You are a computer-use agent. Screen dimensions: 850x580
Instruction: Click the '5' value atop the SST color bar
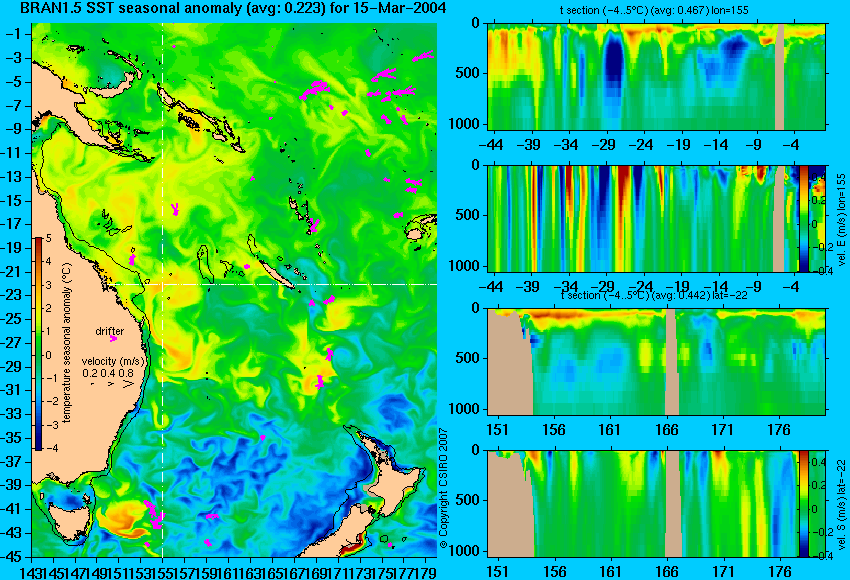tap(48, 238)
